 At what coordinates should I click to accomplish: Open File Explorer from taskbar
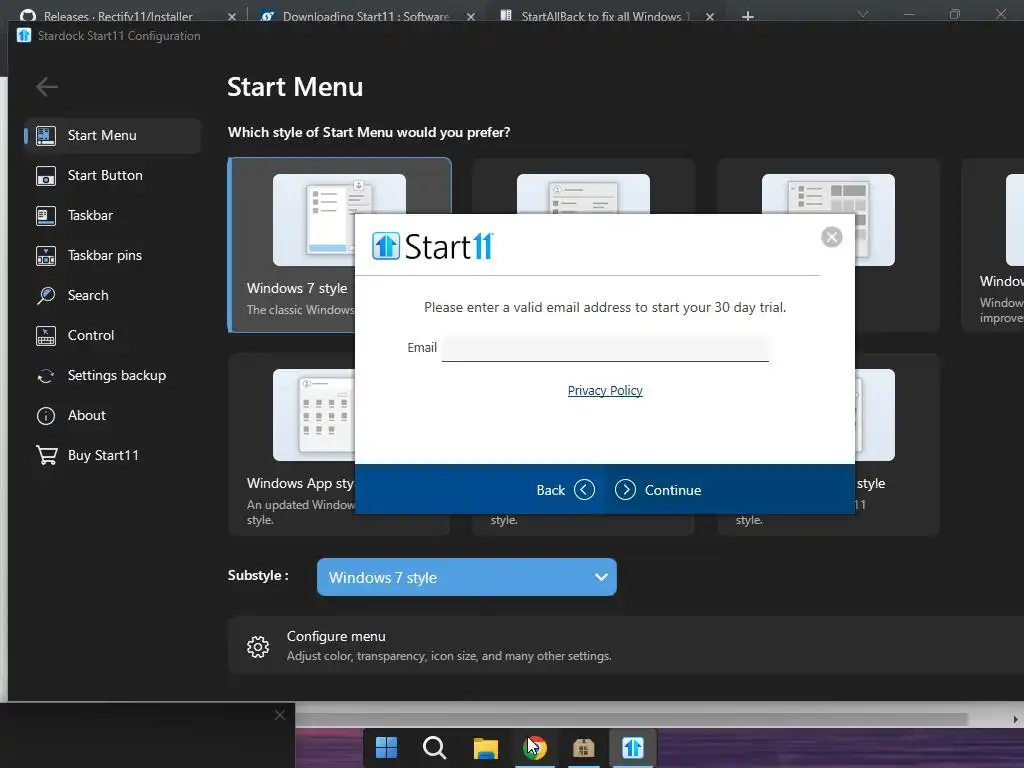point(485,748)
